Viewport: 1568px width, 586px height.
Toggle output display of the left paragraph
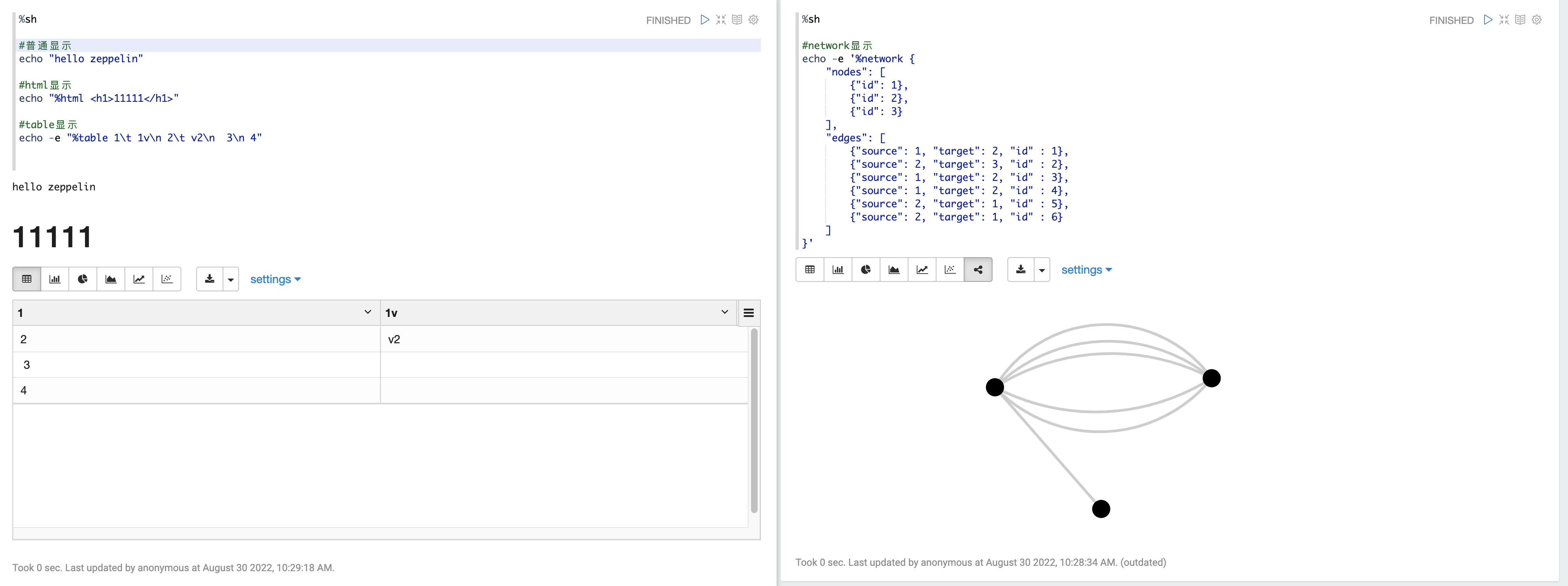[x=737, y=19]
